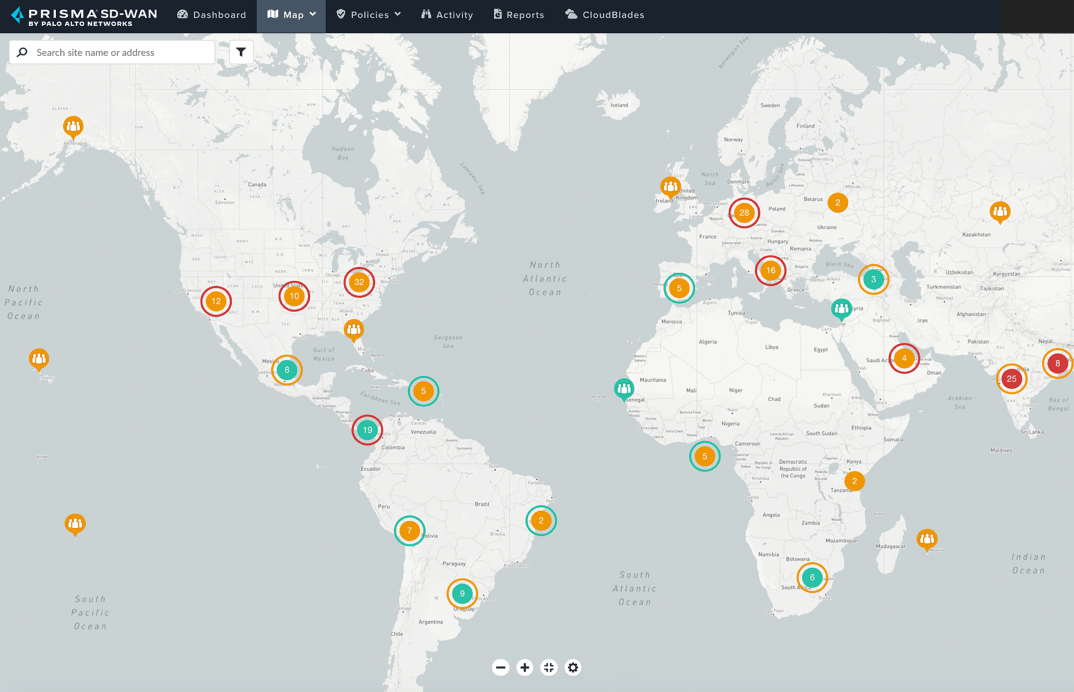Click the Kazakhstan site pin marker

coord(1000,211)
